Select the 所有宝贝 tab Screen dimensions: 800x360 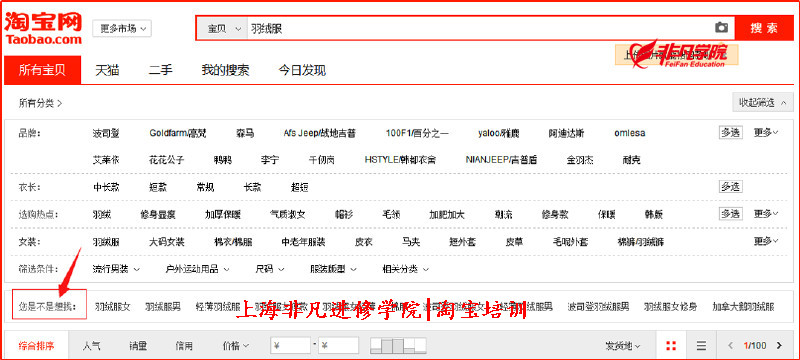pos(42,70)
